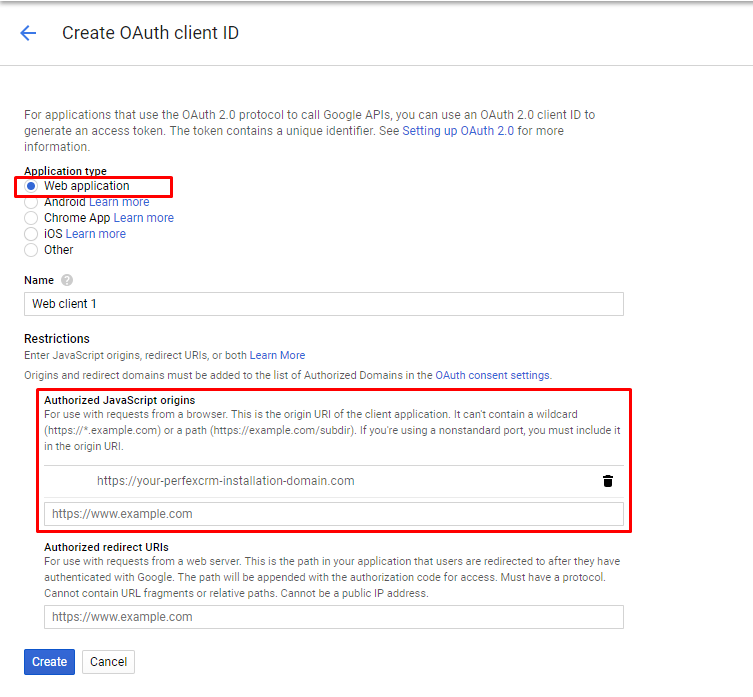
Task: Click the Application type label
Action: click(x=65, y=171)
